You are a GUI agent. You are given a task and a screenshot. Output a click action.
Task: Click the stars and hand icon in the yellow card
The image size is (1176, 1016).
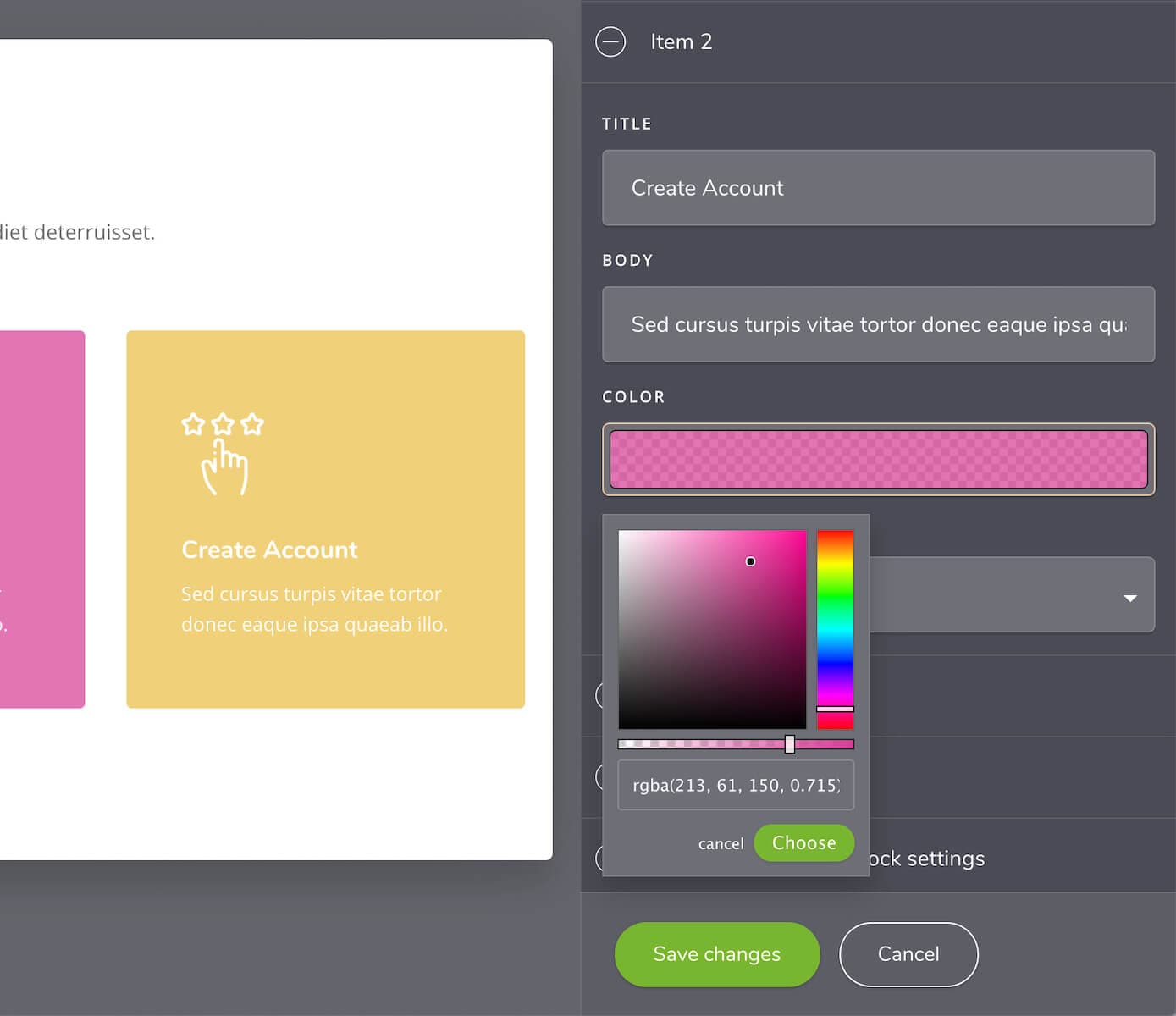pos(223,453)
